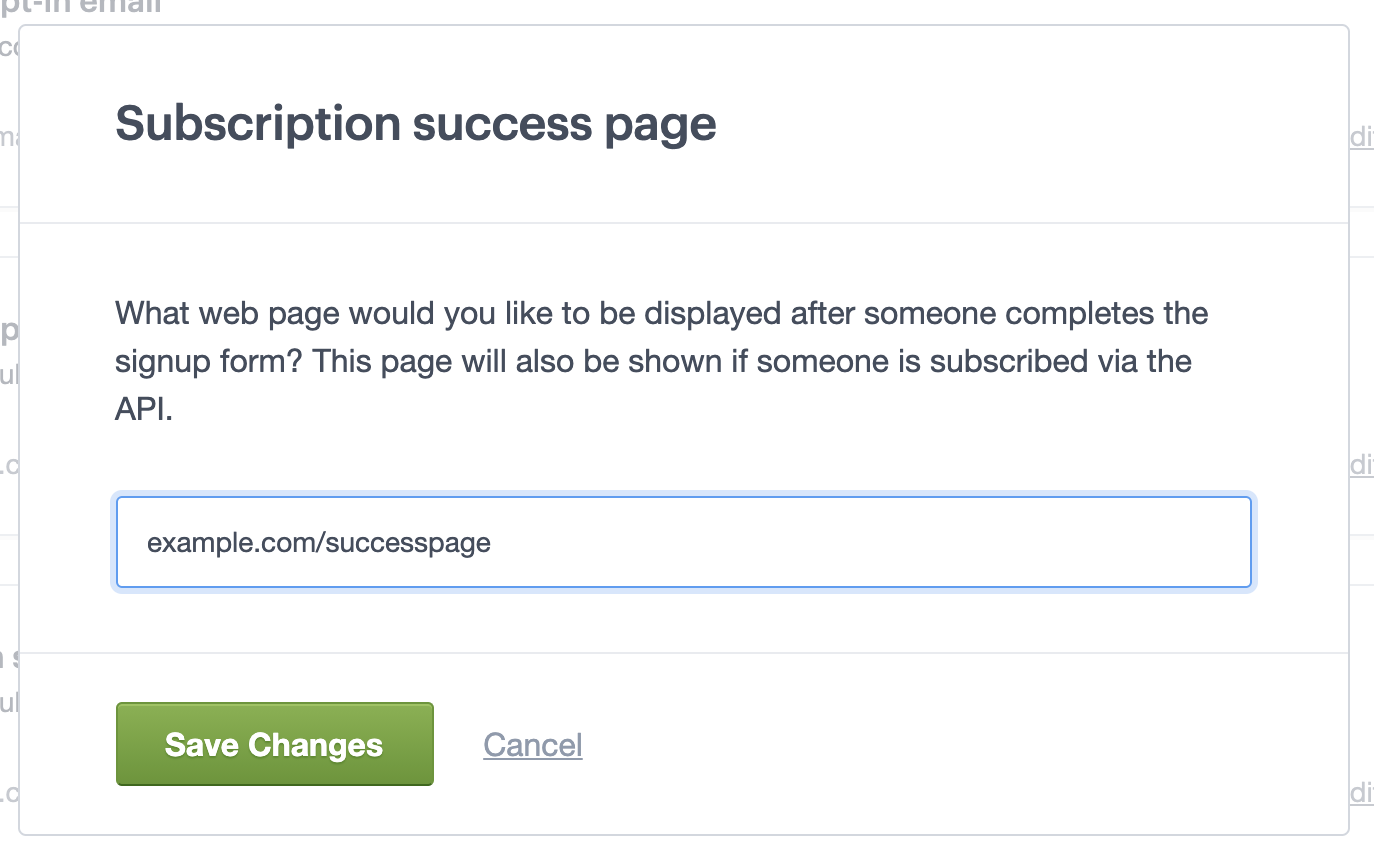
Task: Click the topmost Edit link behind the dialog
Action: [x=1364, y=138]
